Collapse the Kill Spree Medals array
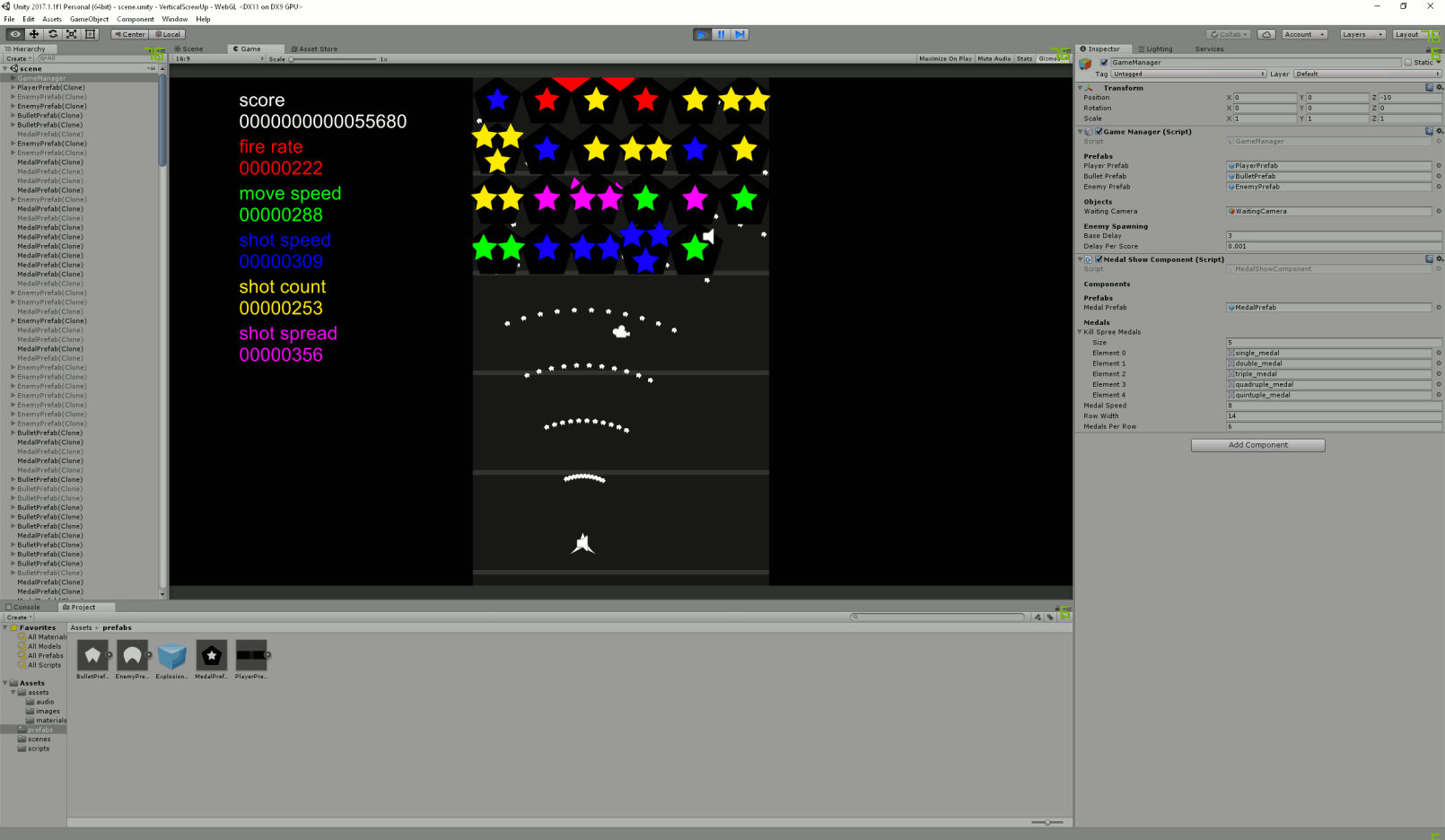The width and height of the screenshot is (1445, 840). coord(1080,332)
